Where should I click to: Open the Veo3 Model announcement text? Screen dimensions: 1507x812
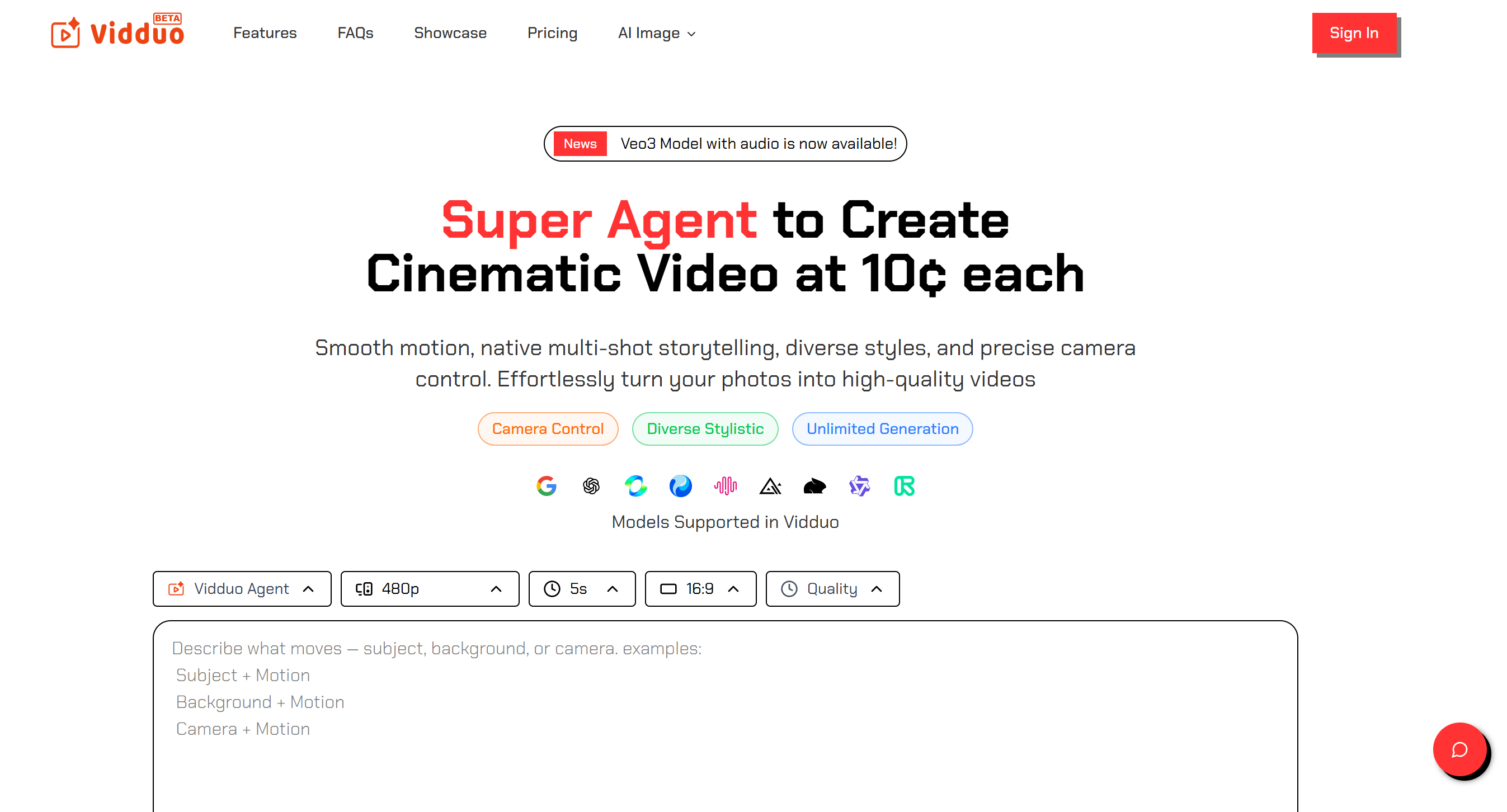(758, 144)
